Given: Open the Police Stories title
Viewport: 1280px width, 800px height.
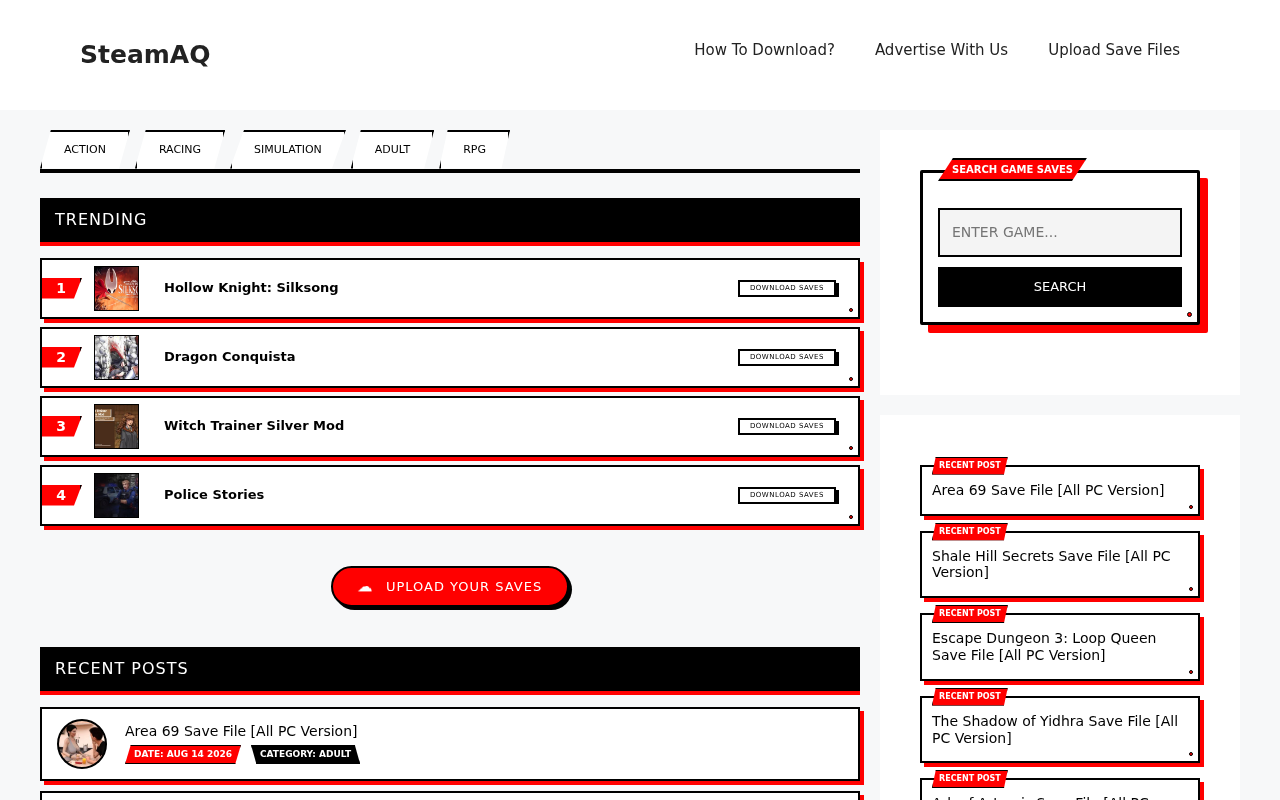Looking at the screenshot, I should pos(214,495).
